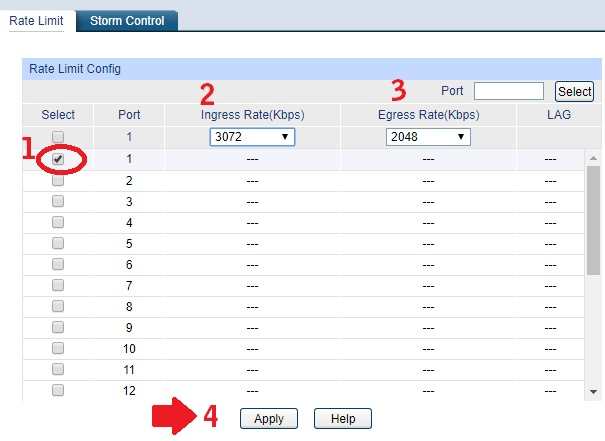Viewport: 605px width, 441px height.
Task: Click the Egress Rate(Kbps) column header
Action: click(428, 115)
